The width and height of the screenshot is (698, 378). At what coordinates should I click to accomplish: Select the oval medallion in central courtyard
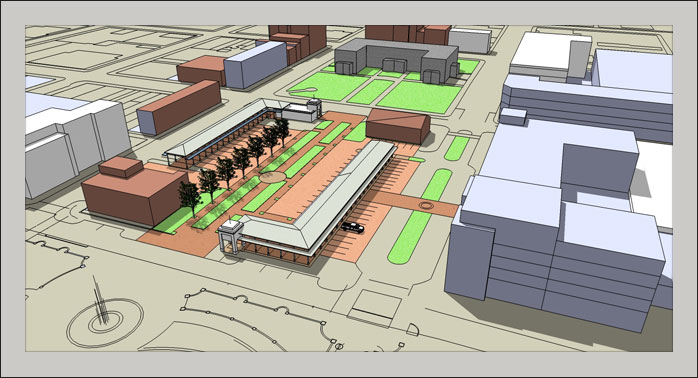pos(272,177)
